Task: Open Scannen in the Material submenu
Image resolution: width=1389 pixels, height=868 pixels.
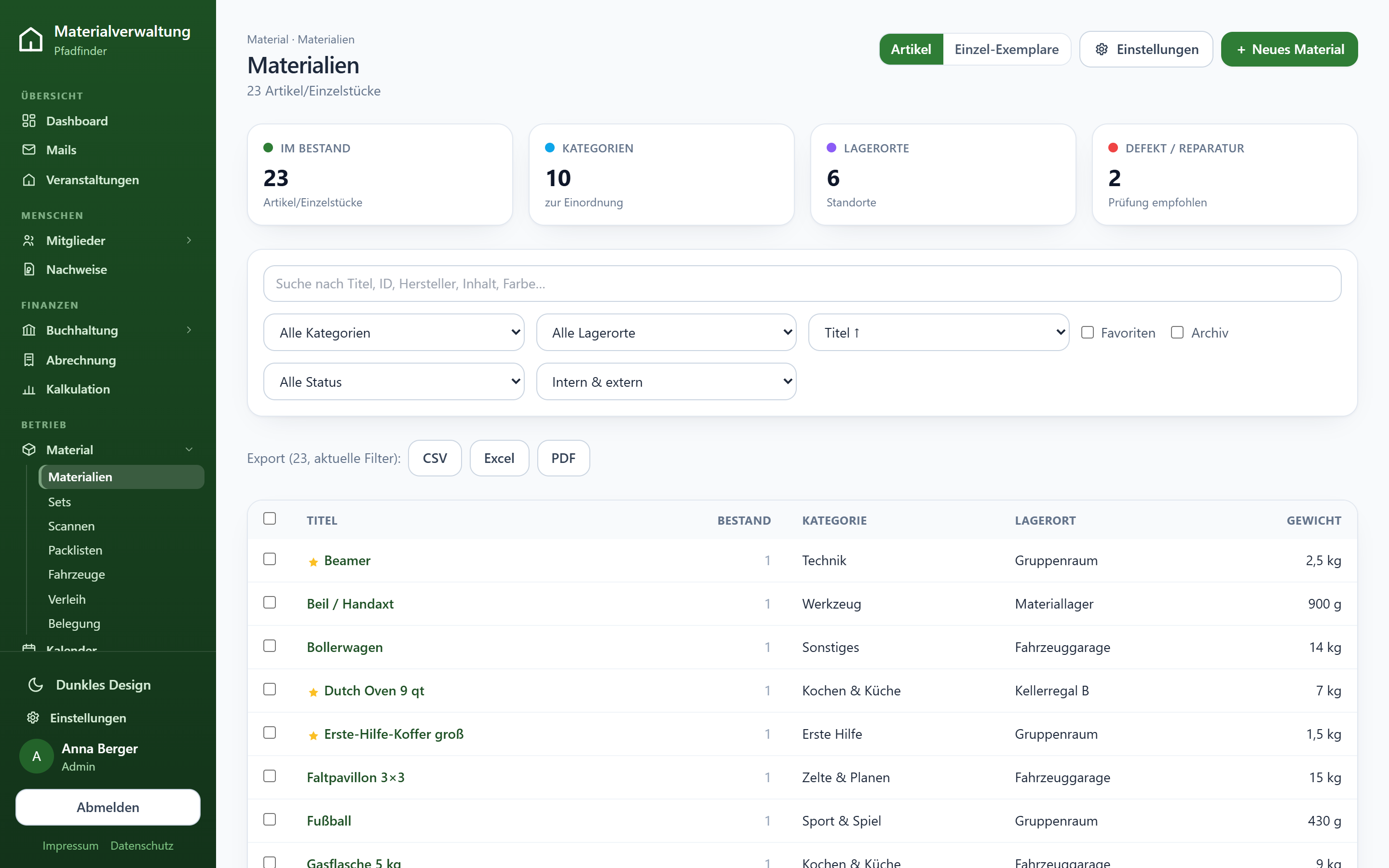Action: coord(71,526)
